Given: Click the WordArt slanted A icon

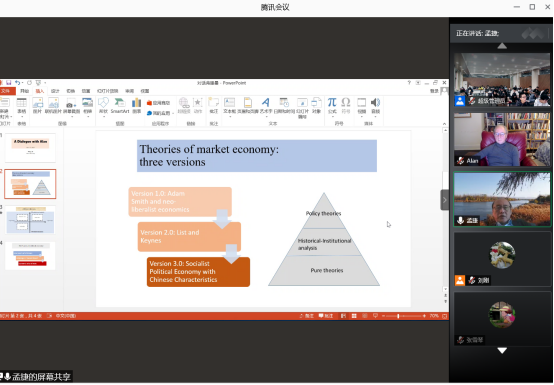Looking at the screenshot, I should 265,105.
